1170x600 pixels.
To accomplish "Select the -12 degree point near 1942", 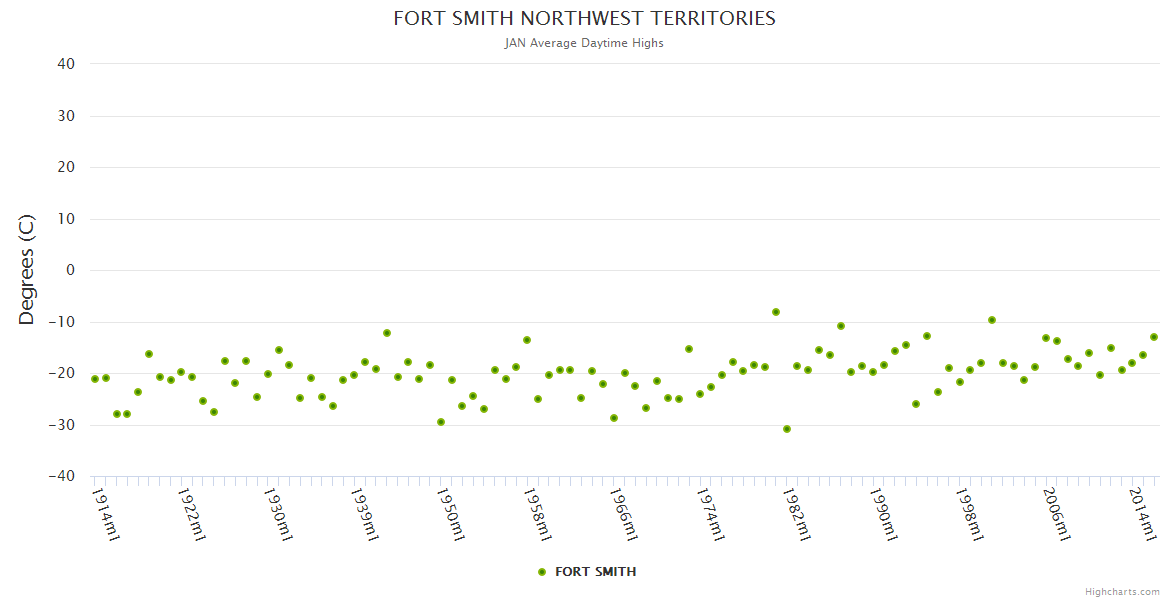I will 387,333.
